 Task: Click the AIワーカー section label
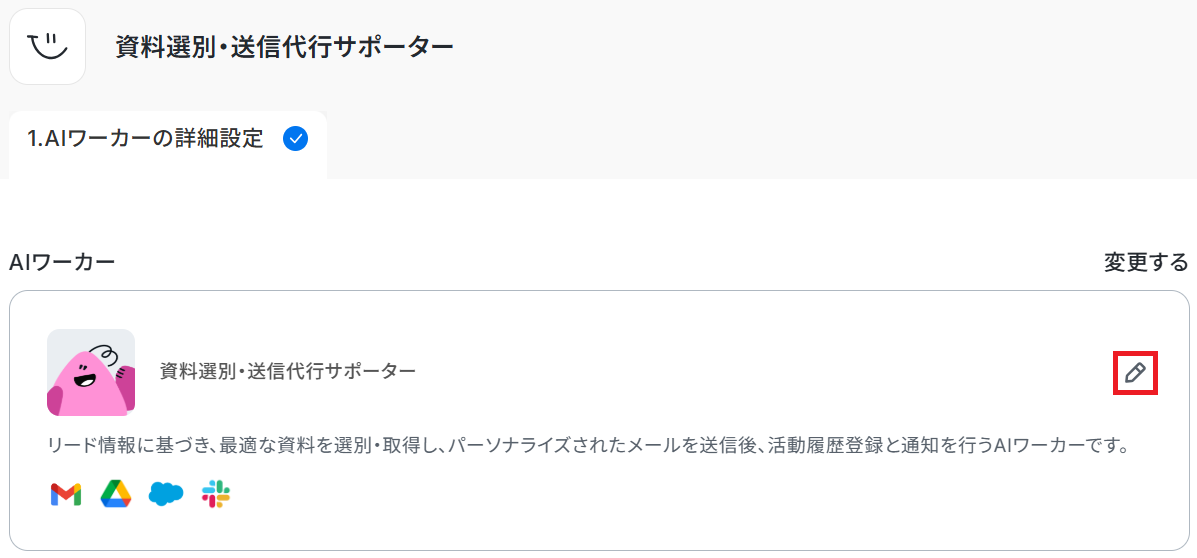(x=62, y=262)
